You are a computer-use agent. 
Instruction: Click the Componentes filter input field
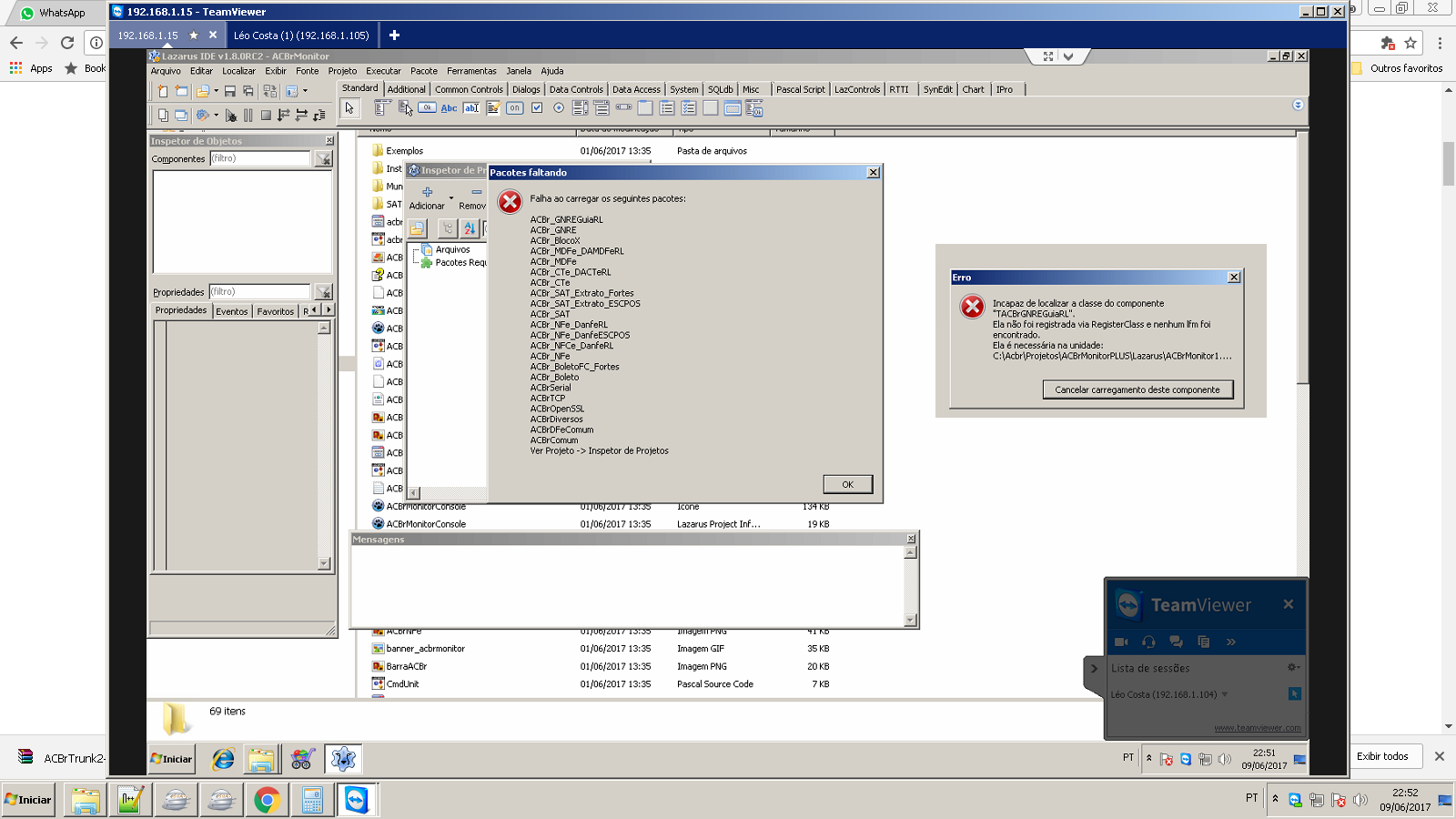click(261, 158)
